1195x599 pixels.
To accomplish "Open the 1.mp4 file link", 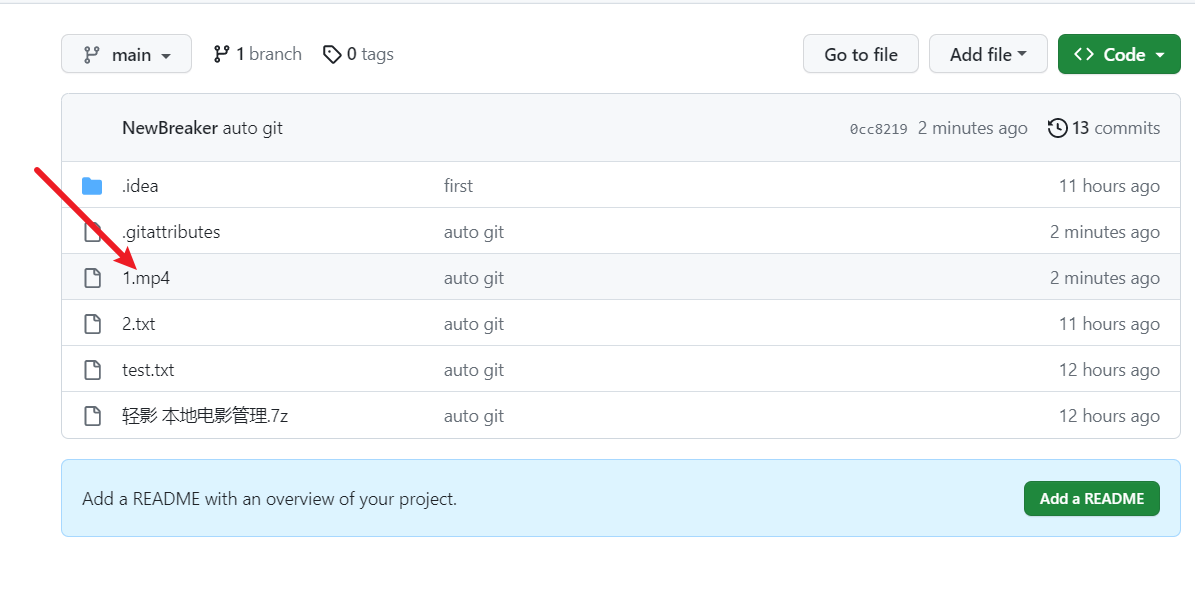I will click(x=146, y=277).
